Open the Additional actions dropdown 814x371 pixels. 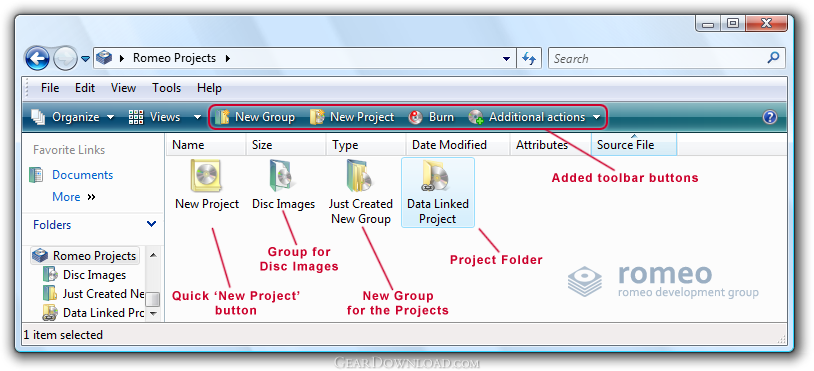pyautogui.click(x=534, y=117)
